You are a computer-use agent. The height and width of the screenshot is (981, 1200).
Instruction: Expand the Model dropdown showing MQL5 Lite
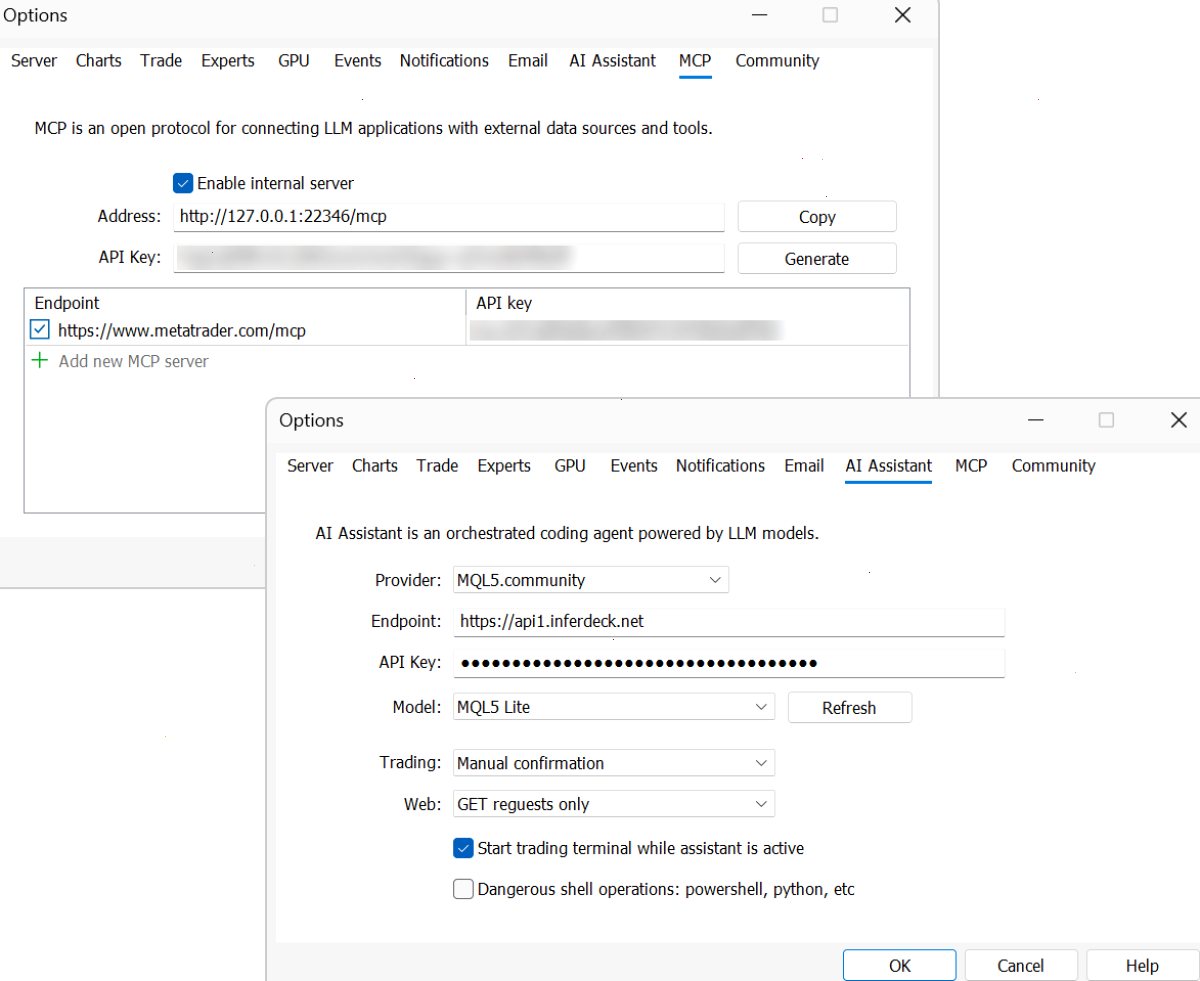click(x=614, y=707)
